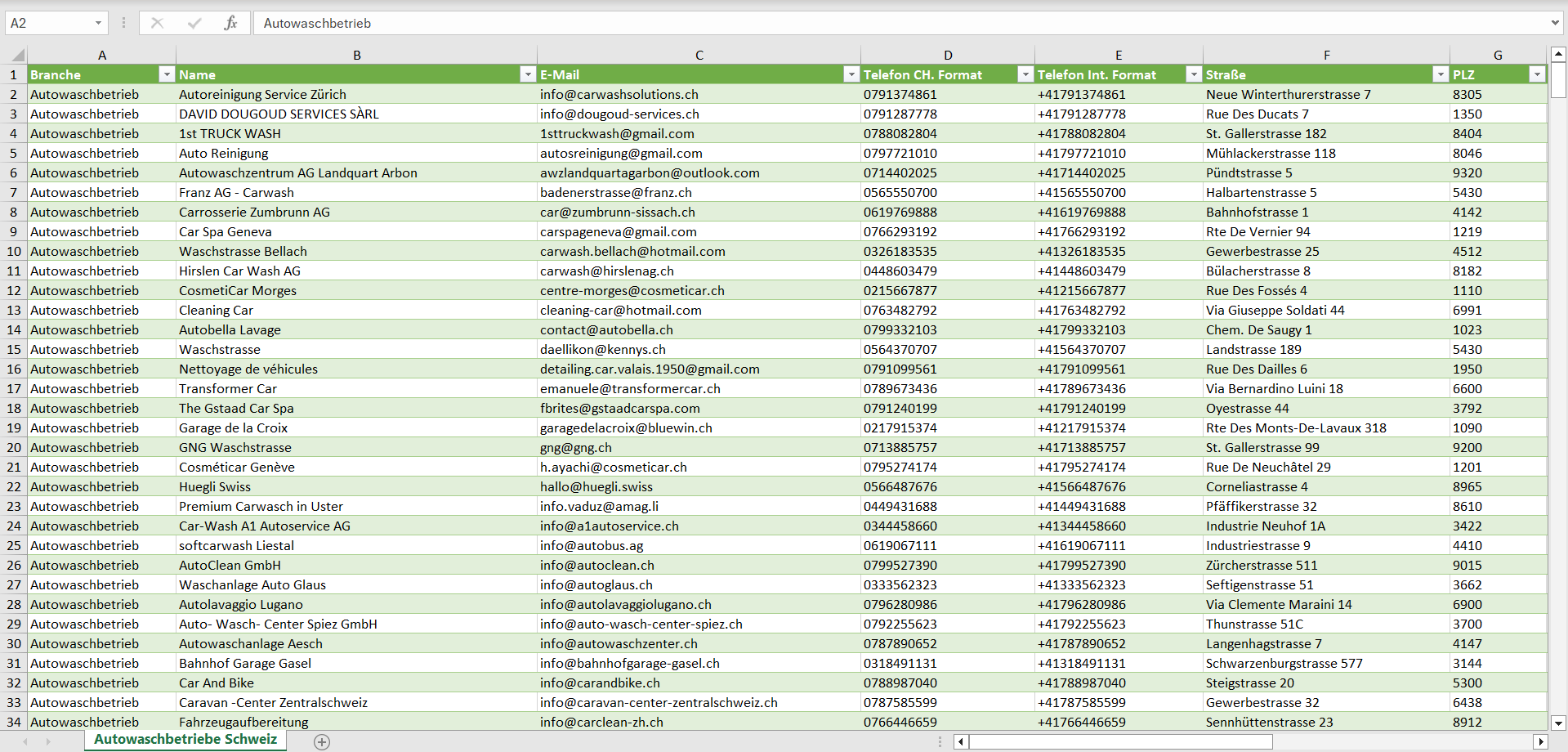Click the horizontal scrollbar thumb
The image size is (1568, 752).
[x=1121, y=742]
